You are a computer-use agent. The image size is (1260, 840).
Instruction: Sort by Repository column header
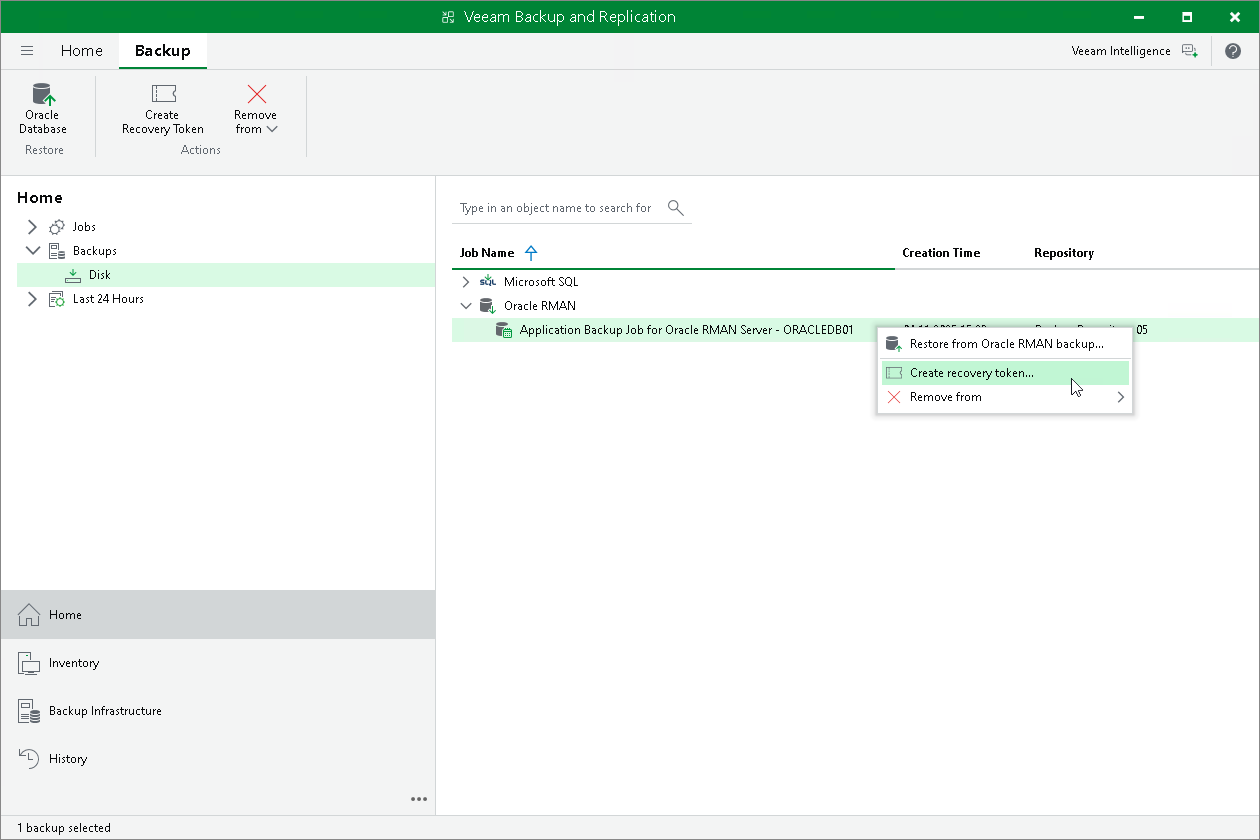(1064, 253)
